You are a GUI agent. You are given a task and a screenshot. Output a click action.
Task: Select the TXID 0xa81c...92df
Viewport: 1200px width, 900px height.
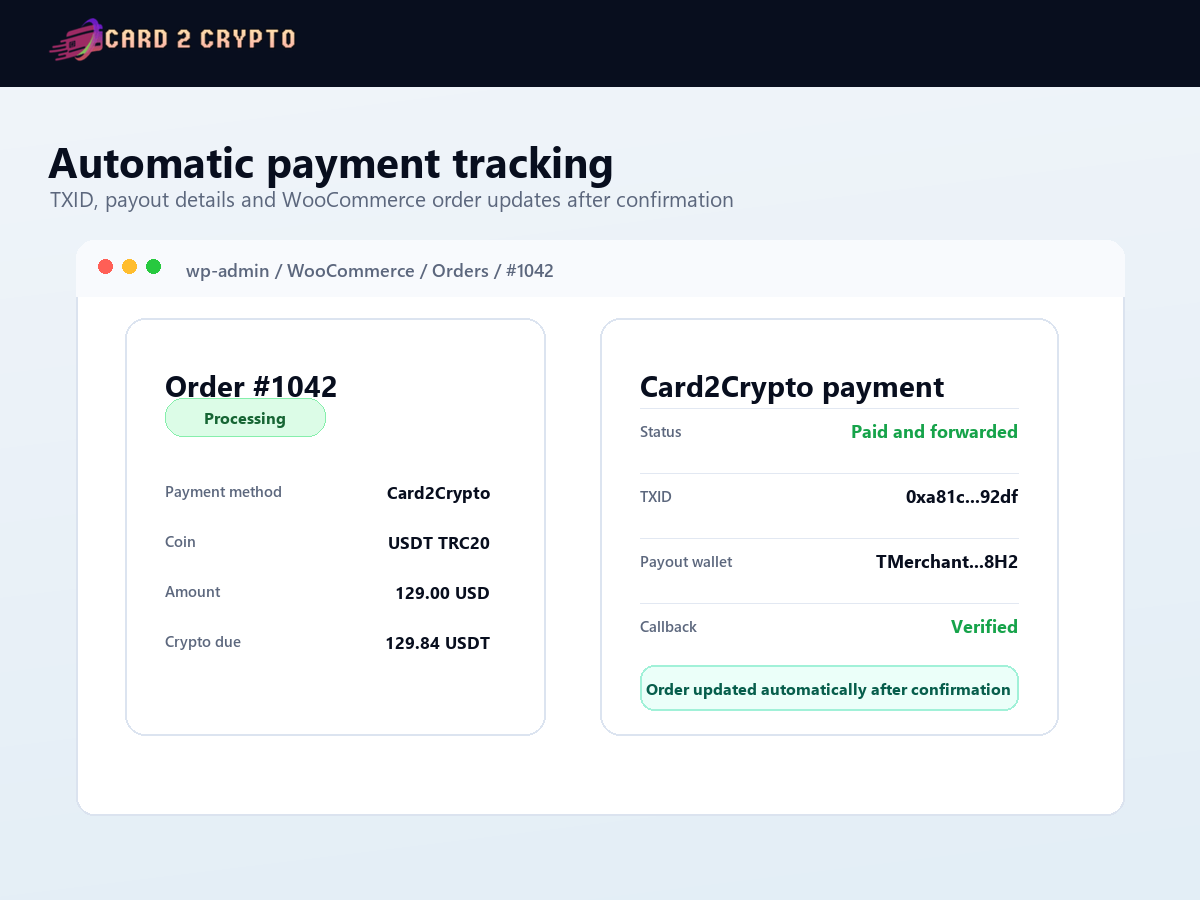pyautogui.click(x=962, y=497)
